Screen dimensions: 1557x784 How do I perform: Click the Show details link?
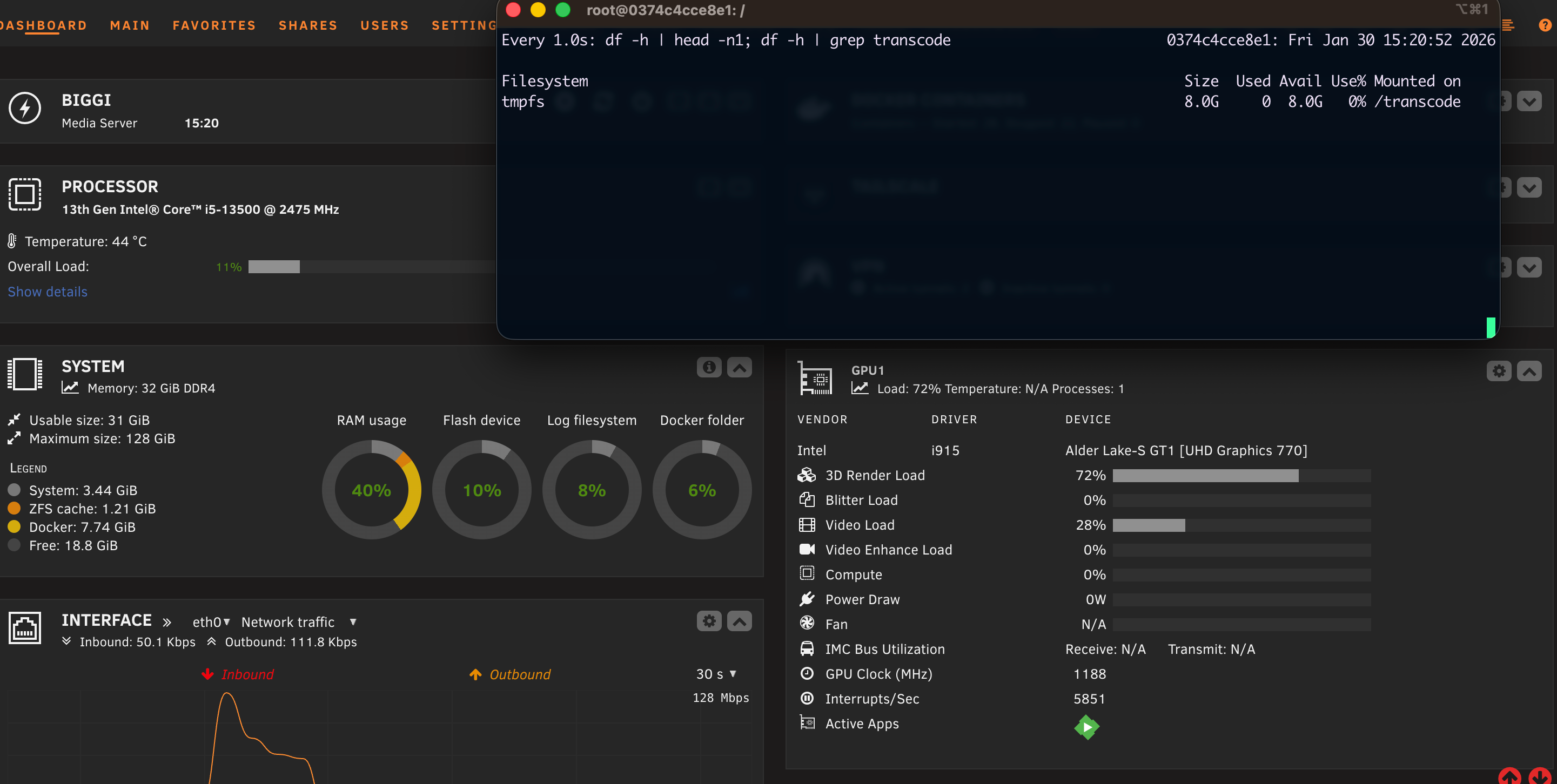tap(47, 292)
